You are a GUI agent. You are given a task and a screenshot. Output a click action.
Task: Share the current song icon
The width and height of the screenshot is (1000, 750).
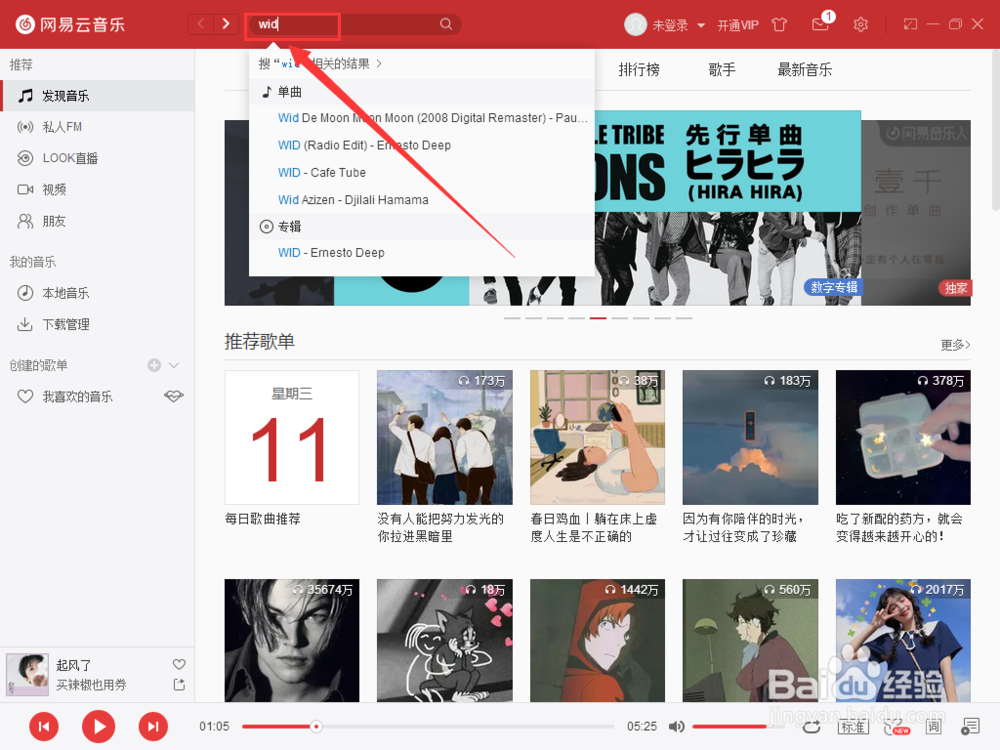click(179, 684)
